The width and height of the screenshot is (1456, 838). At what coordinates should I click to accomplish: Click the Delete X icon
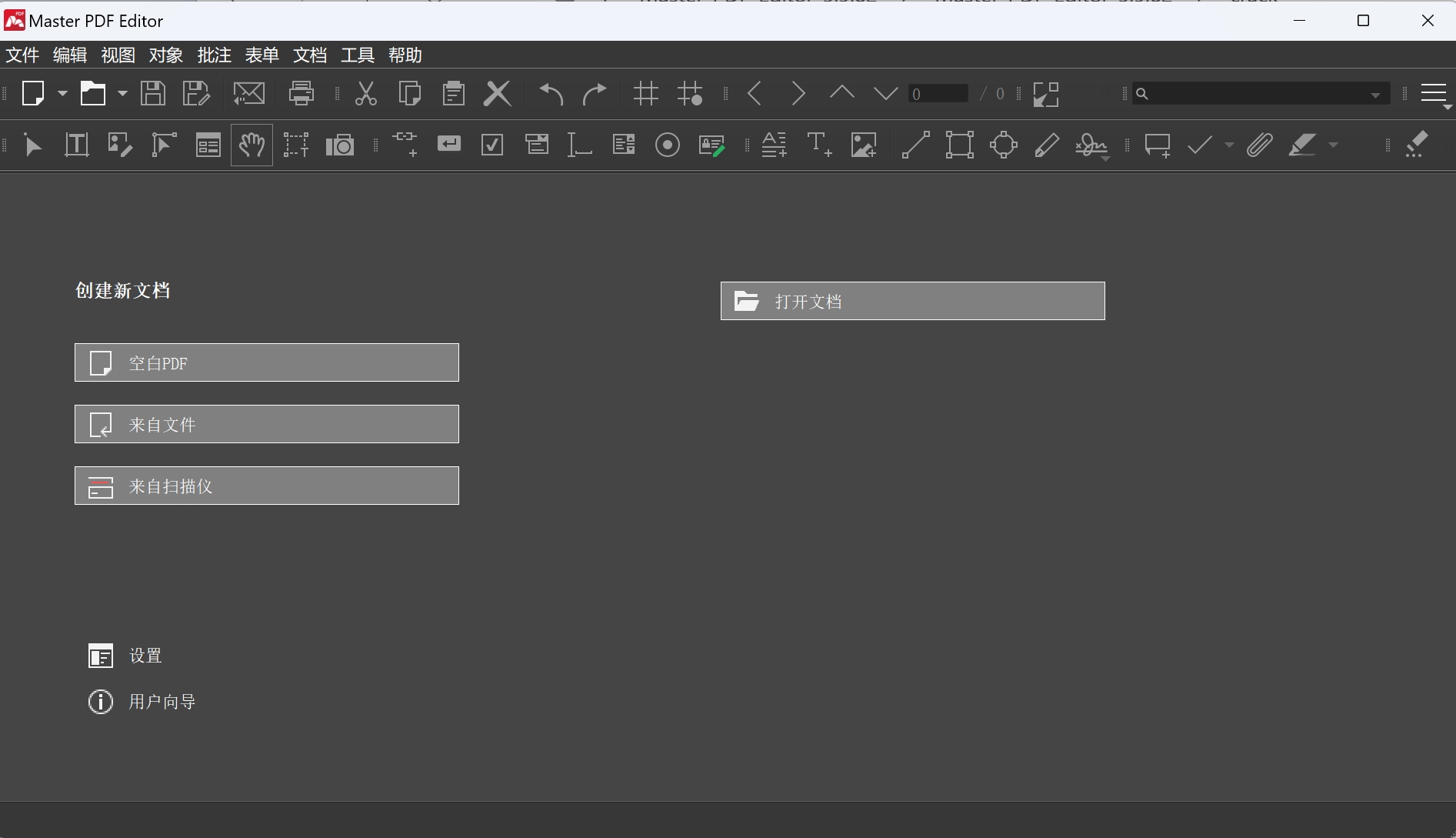(498, 93)
